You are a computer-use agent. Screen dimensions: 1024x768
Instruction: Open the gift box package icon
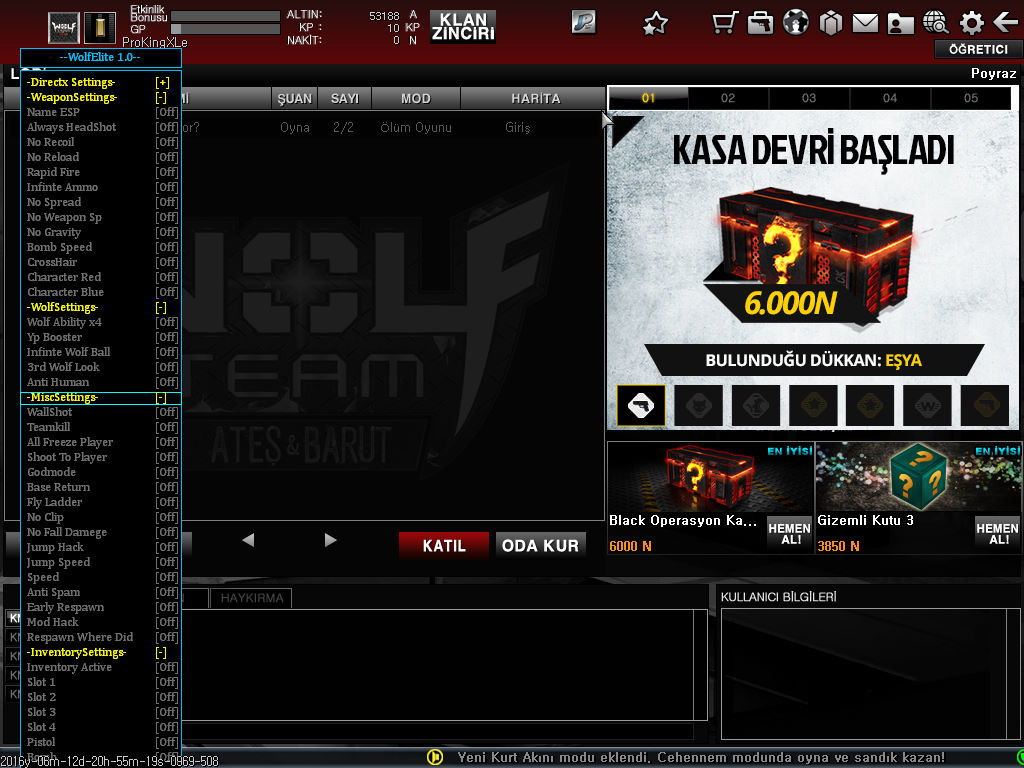coord(831,24)
